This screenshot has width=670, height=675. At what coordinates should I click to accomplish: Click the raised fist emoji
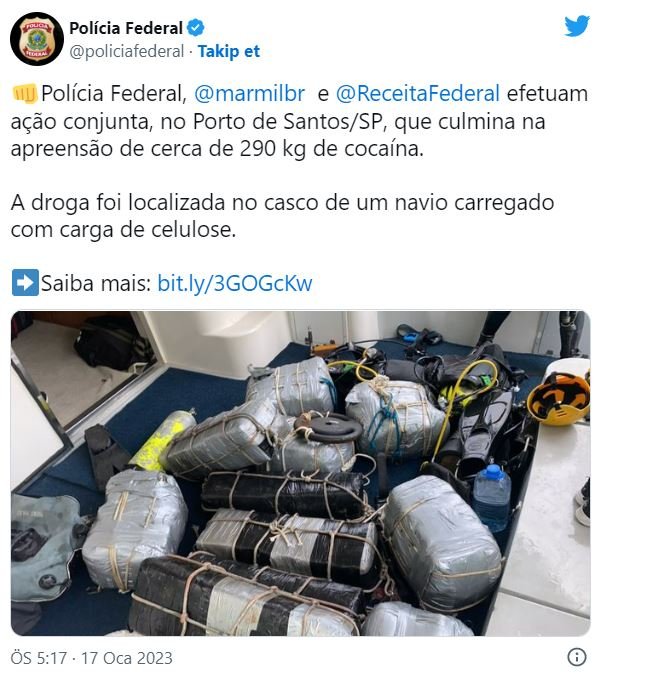(25, 93)
